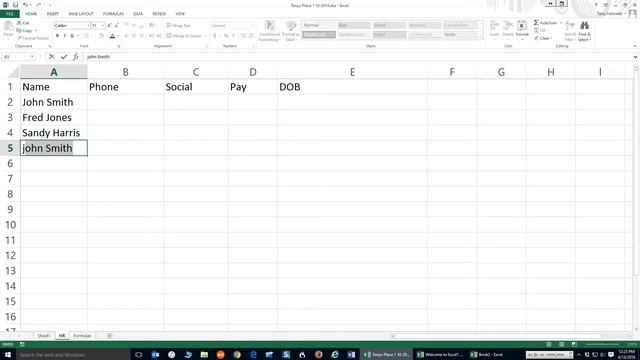This screenshot has width=640, height=360.
Task: Decrease font size with smaller A
Action: [116, 25]
